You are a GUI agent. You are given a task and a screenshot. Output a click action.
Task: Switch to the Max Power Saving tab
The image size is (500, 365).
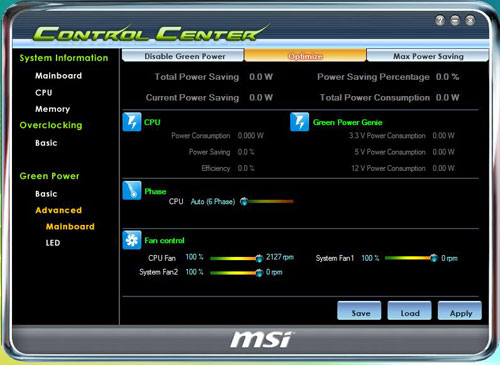pos(428,55)
